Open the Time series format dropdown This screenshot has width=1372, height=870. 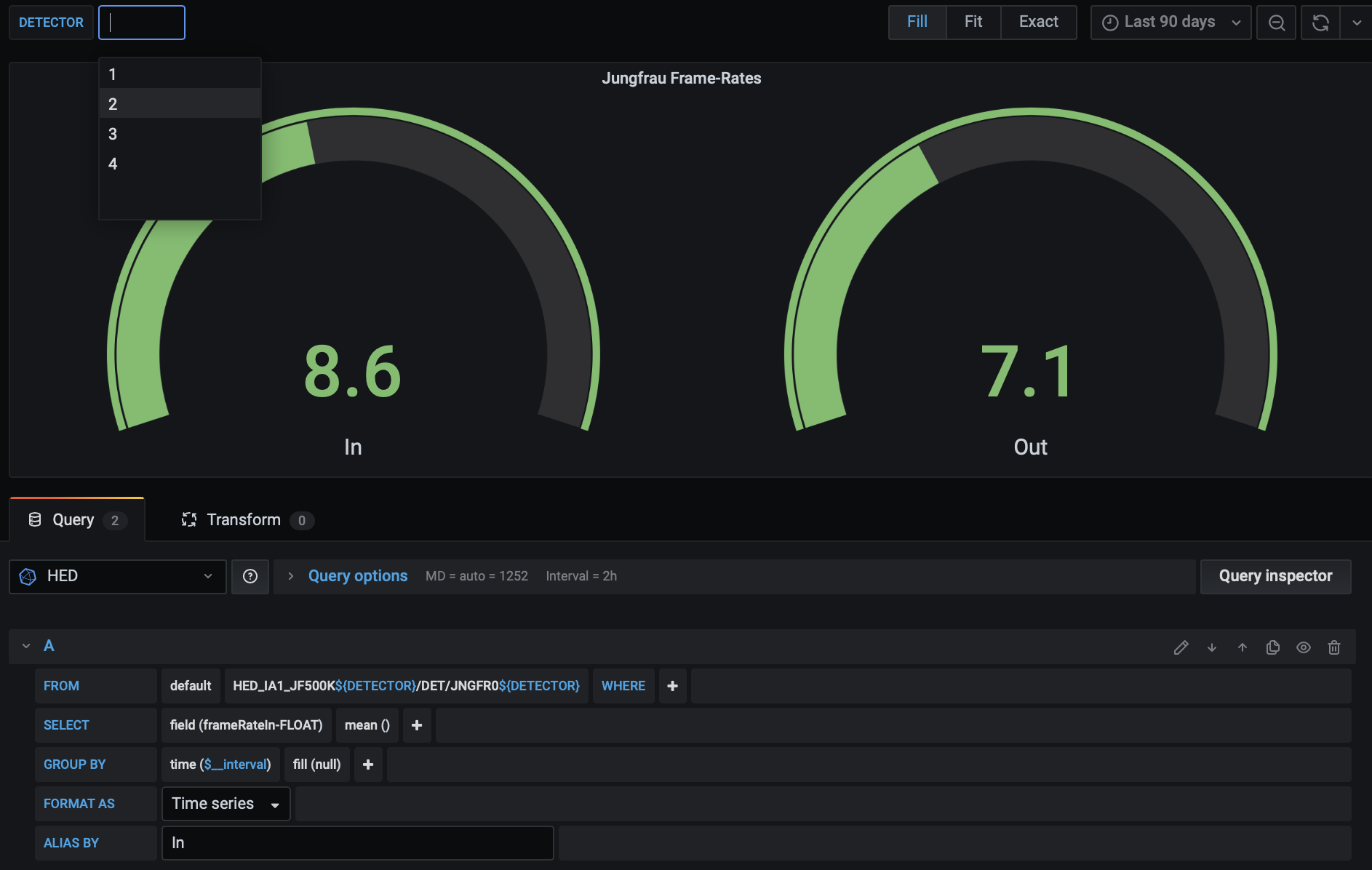point(226,804)
